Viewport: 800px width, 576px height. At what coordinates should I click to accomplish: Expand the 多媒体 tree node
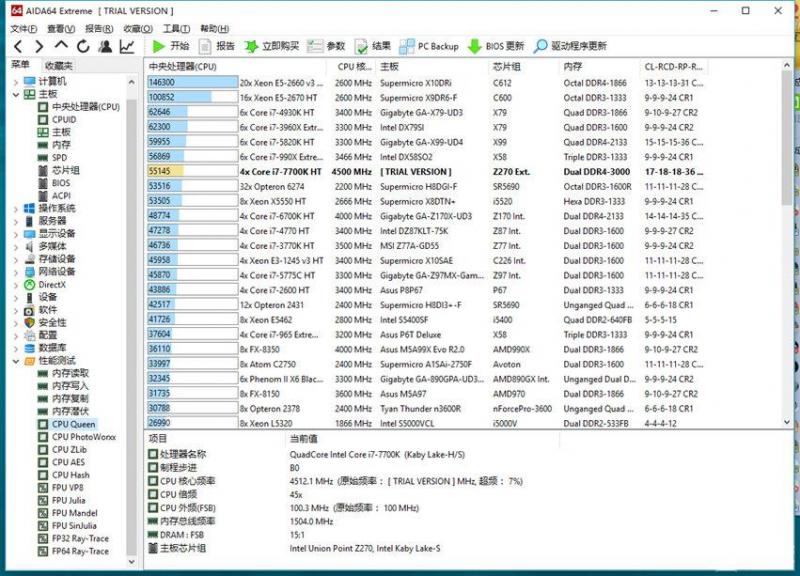(x=16, y=247)
